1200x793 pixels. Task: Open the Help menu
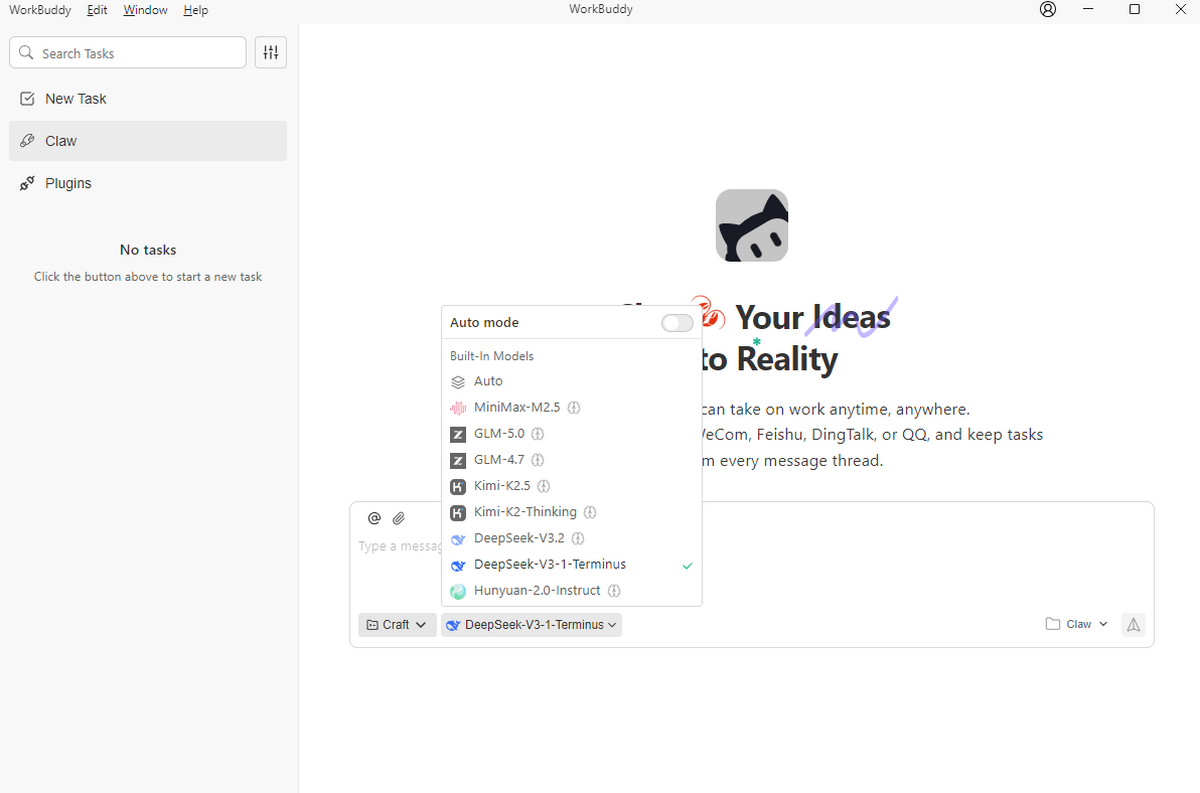(x=196, y=10)
